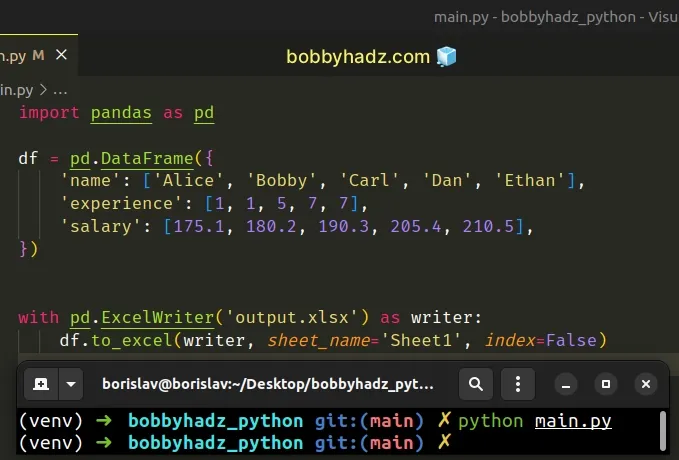Click the 'False' value in to_excel
The image size is (679, 460).
pos(571,340)
